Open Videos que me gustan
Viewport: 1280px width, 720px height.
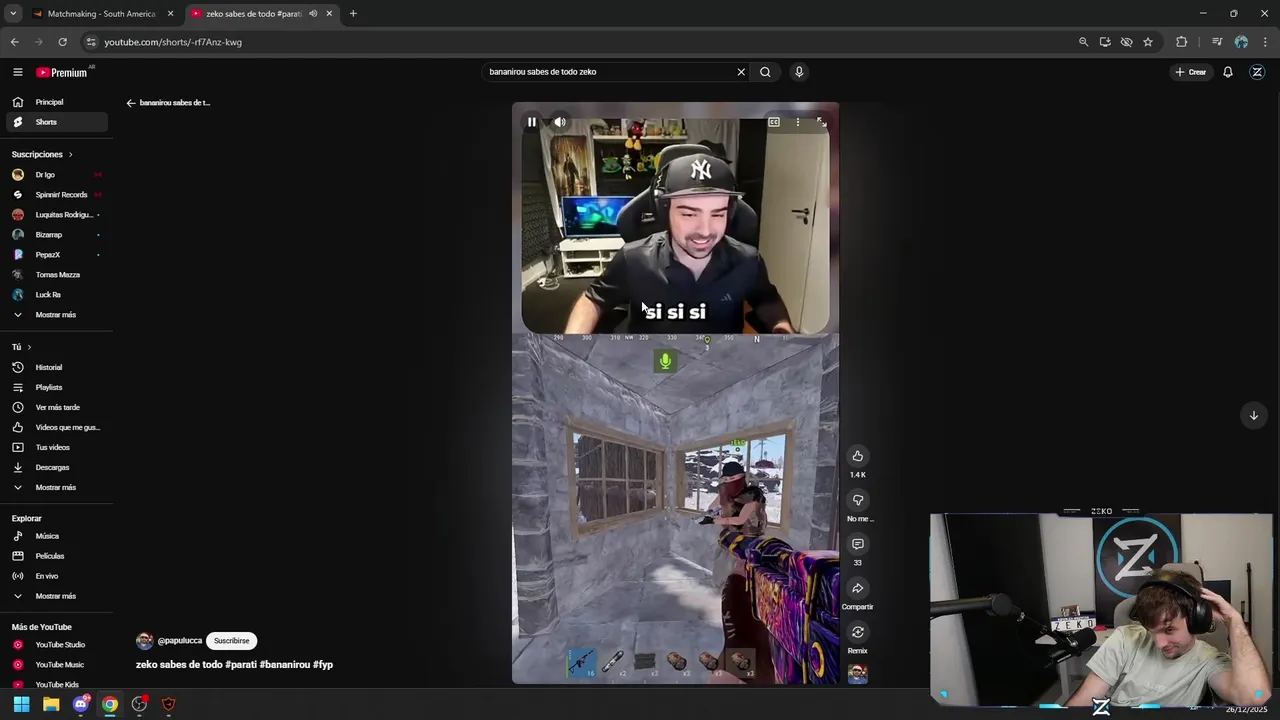[56, 427]
